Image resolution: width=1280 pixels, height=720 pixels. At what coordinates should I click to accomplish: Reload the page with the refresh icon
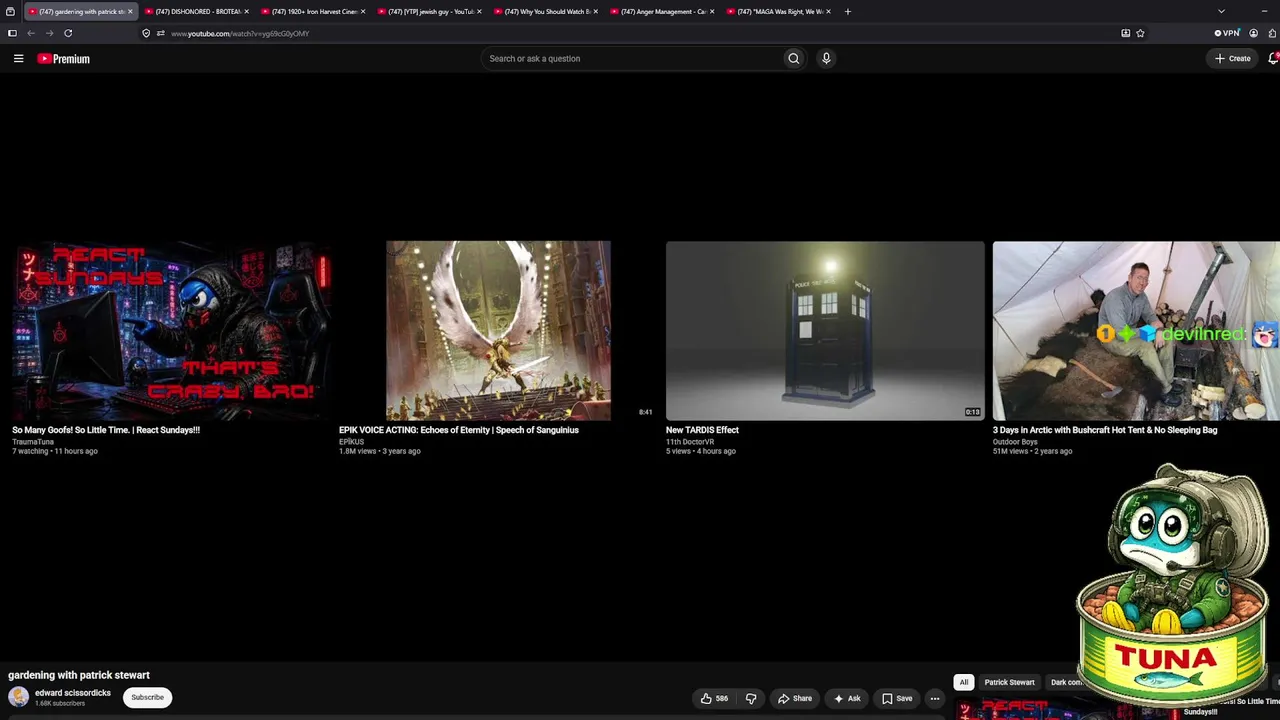tap(68, 33)
